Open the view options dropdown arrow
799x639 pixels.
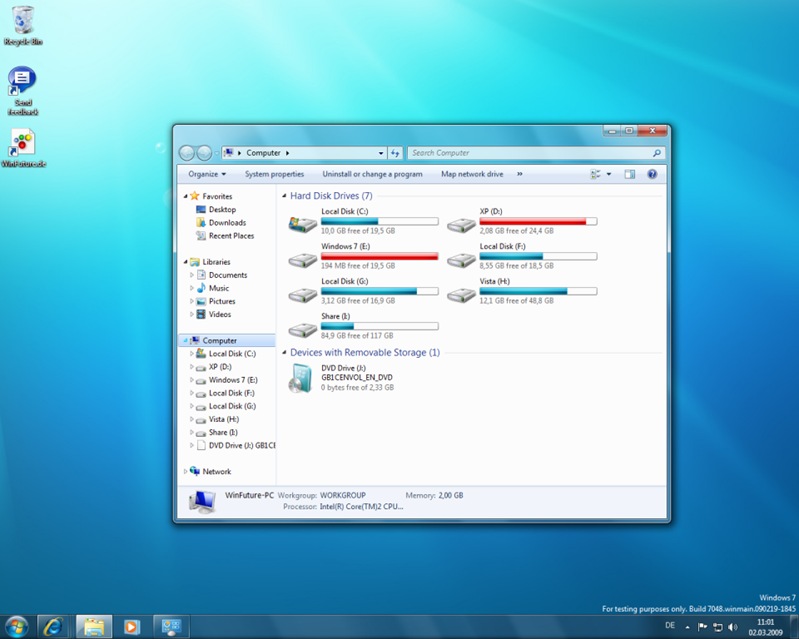[609, 174]
